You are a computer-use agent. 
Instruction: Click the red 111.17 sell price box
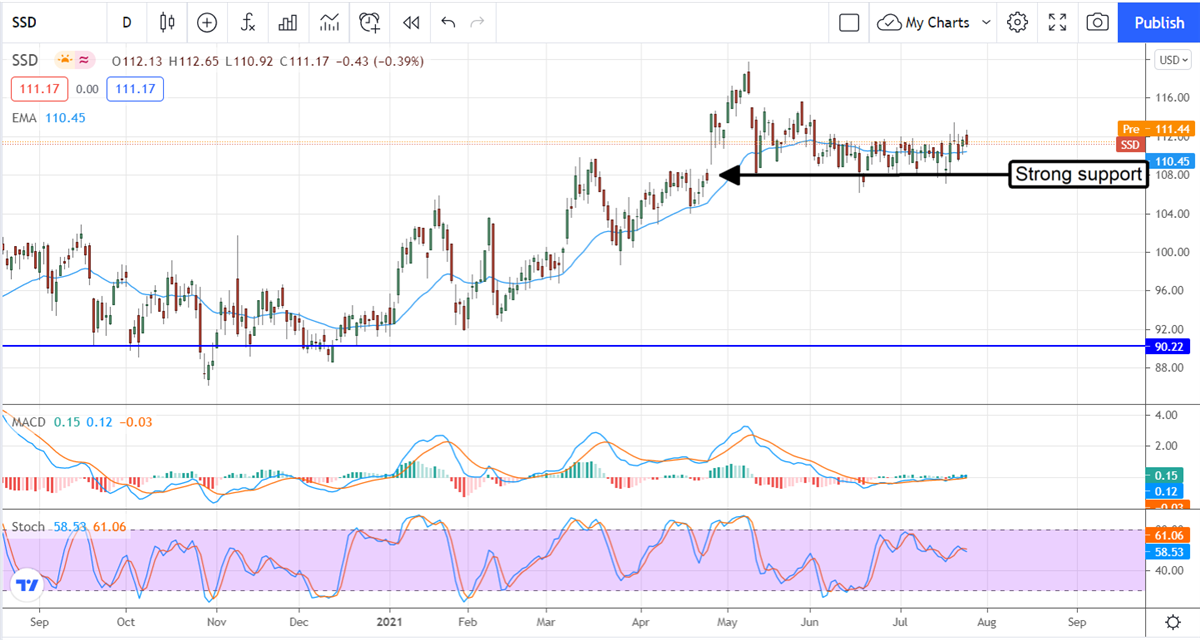pyautogui.click(x=40, y=89)
